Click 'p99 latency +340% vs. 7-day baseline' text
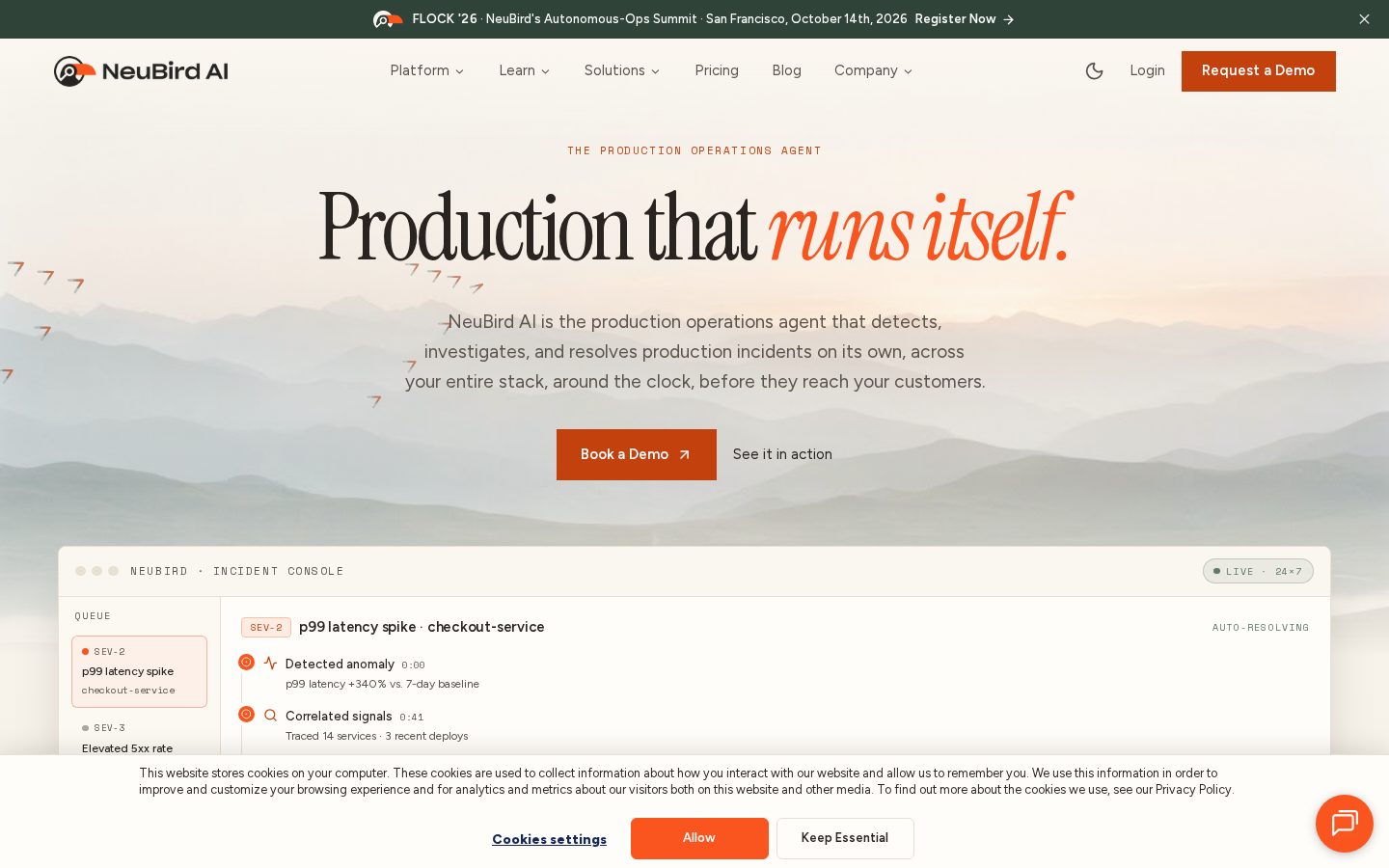The width and height of the screenshot is (1389, 868). (382, 684)
